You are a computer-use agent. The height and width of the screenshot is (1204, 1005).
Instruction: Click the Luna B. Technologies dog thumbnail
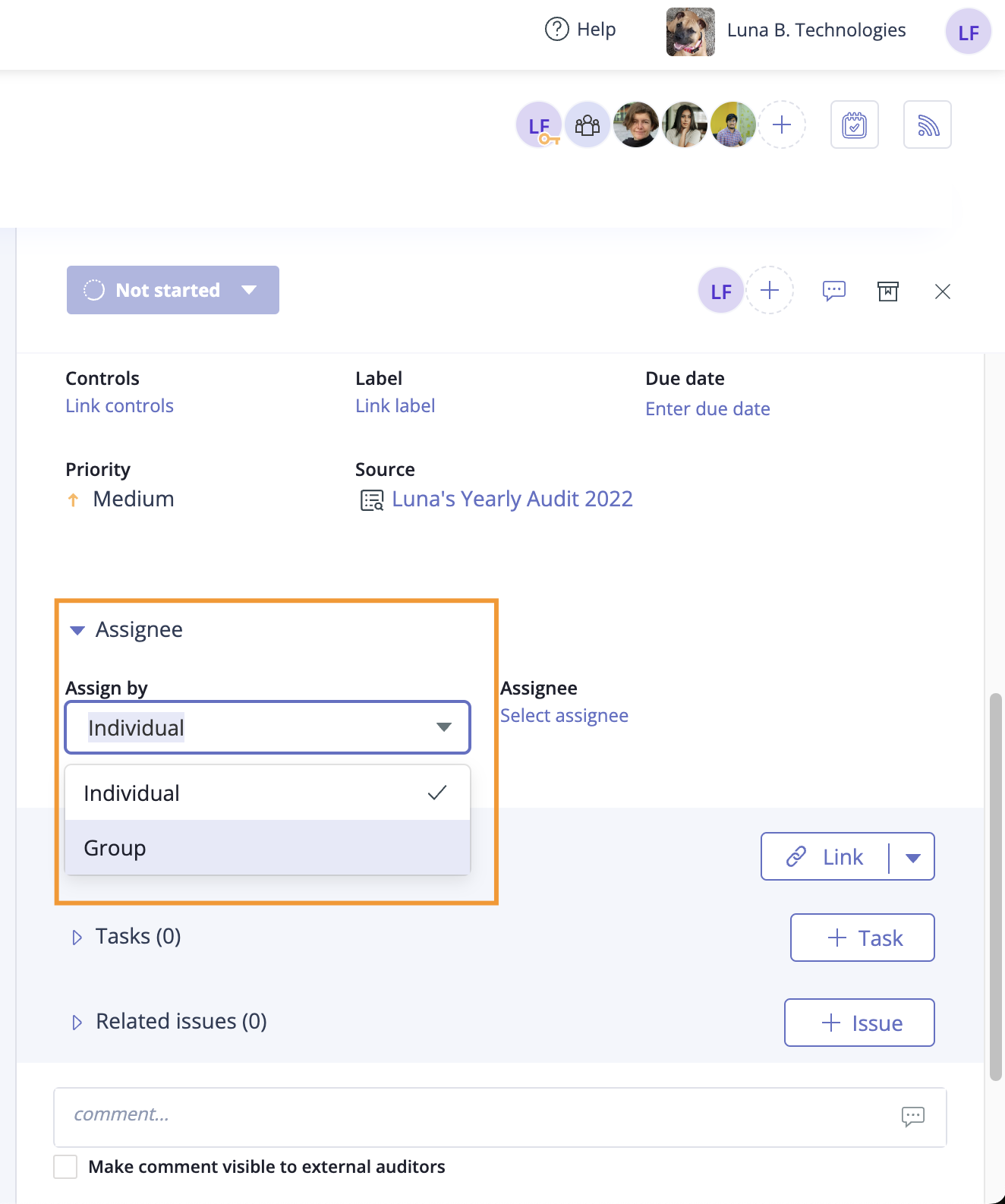[690, 32]
